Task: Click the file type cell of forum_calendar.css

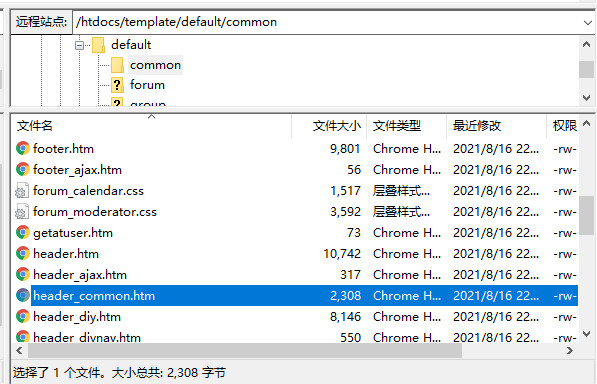Action: pos(401,191)
